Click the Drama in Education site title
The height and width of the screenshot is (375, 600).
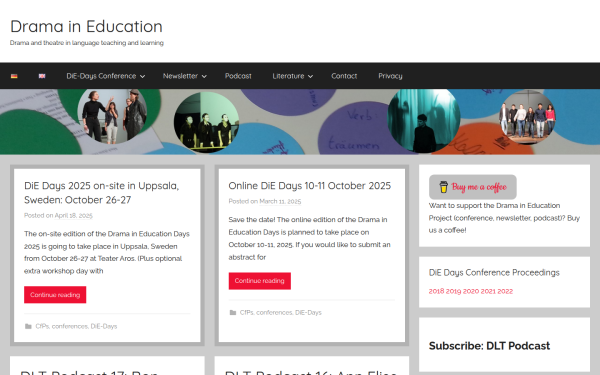point(86,26)
